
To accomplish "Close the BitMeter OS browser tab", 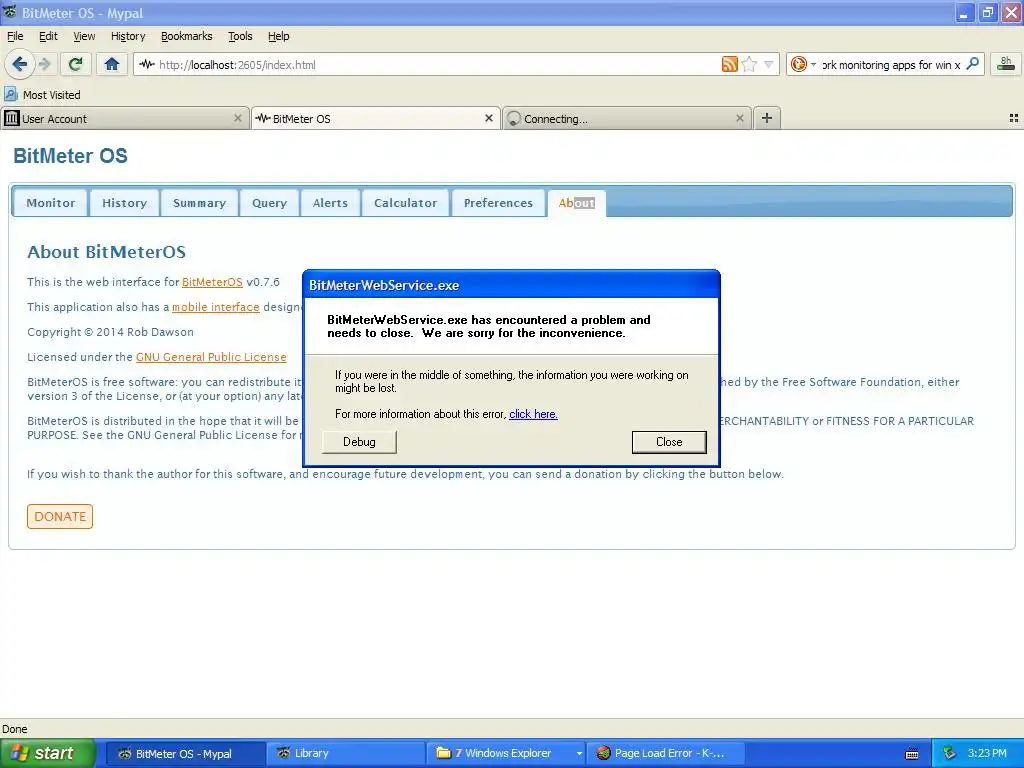I will [488, 118].
